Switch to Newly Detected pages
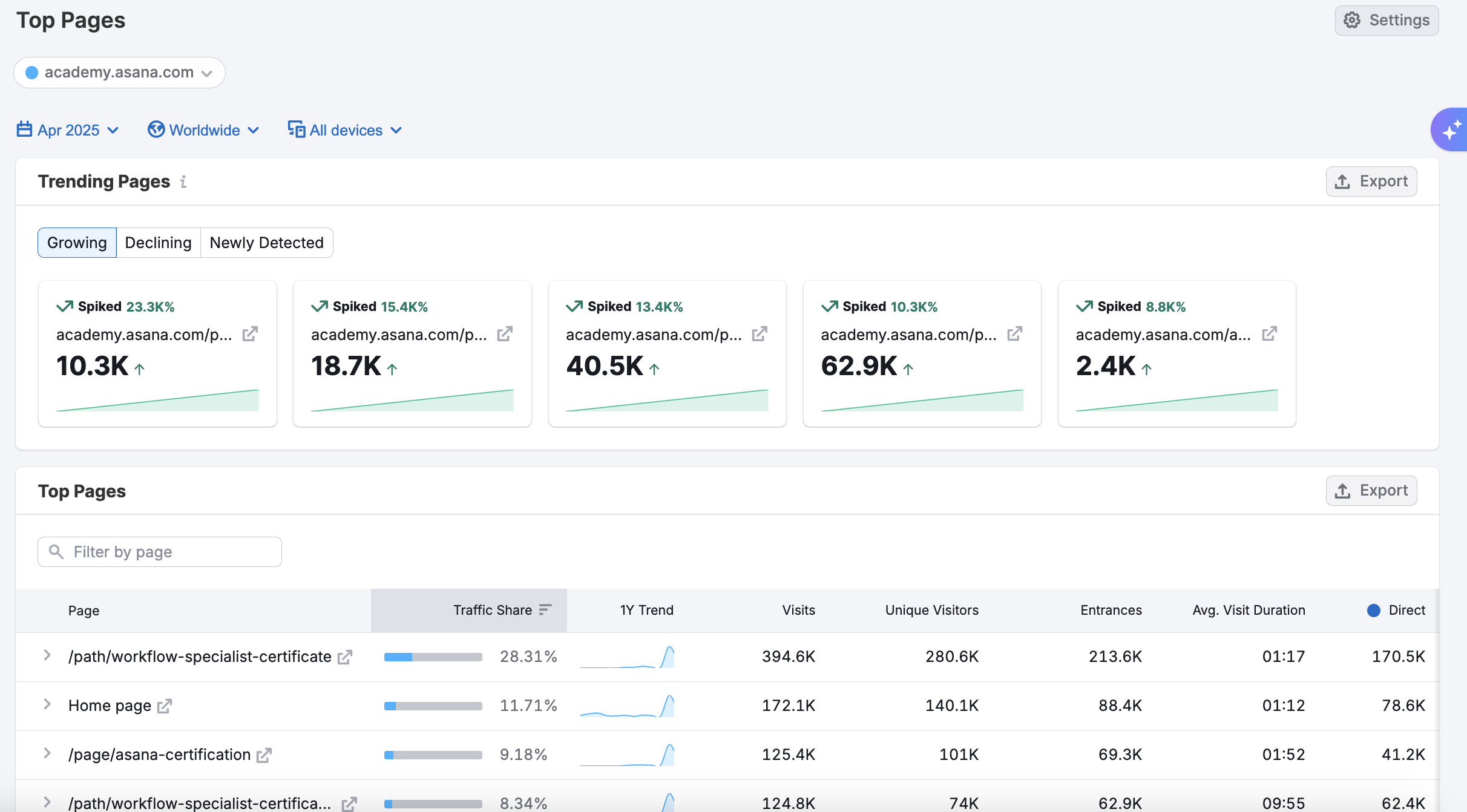The width and height of the screenshot is (1467, 812). point(266,243)
